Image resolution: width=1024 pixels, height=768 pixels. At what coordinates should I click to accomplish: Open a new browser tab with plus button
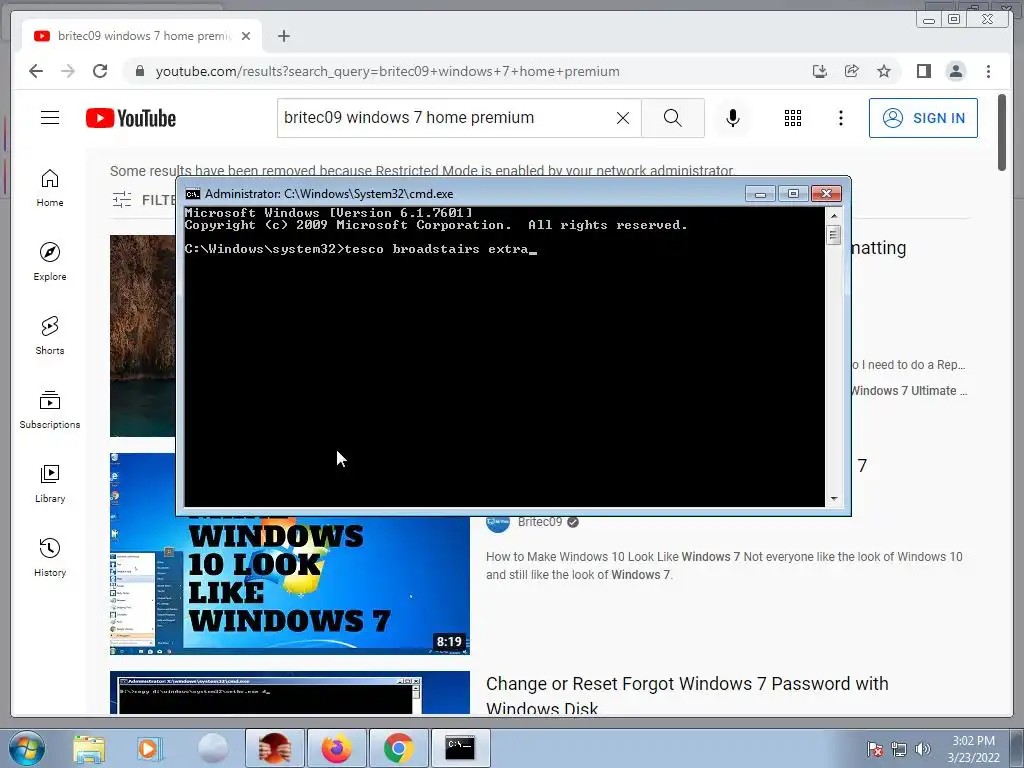pyautogui.click(x=283, y=36)
